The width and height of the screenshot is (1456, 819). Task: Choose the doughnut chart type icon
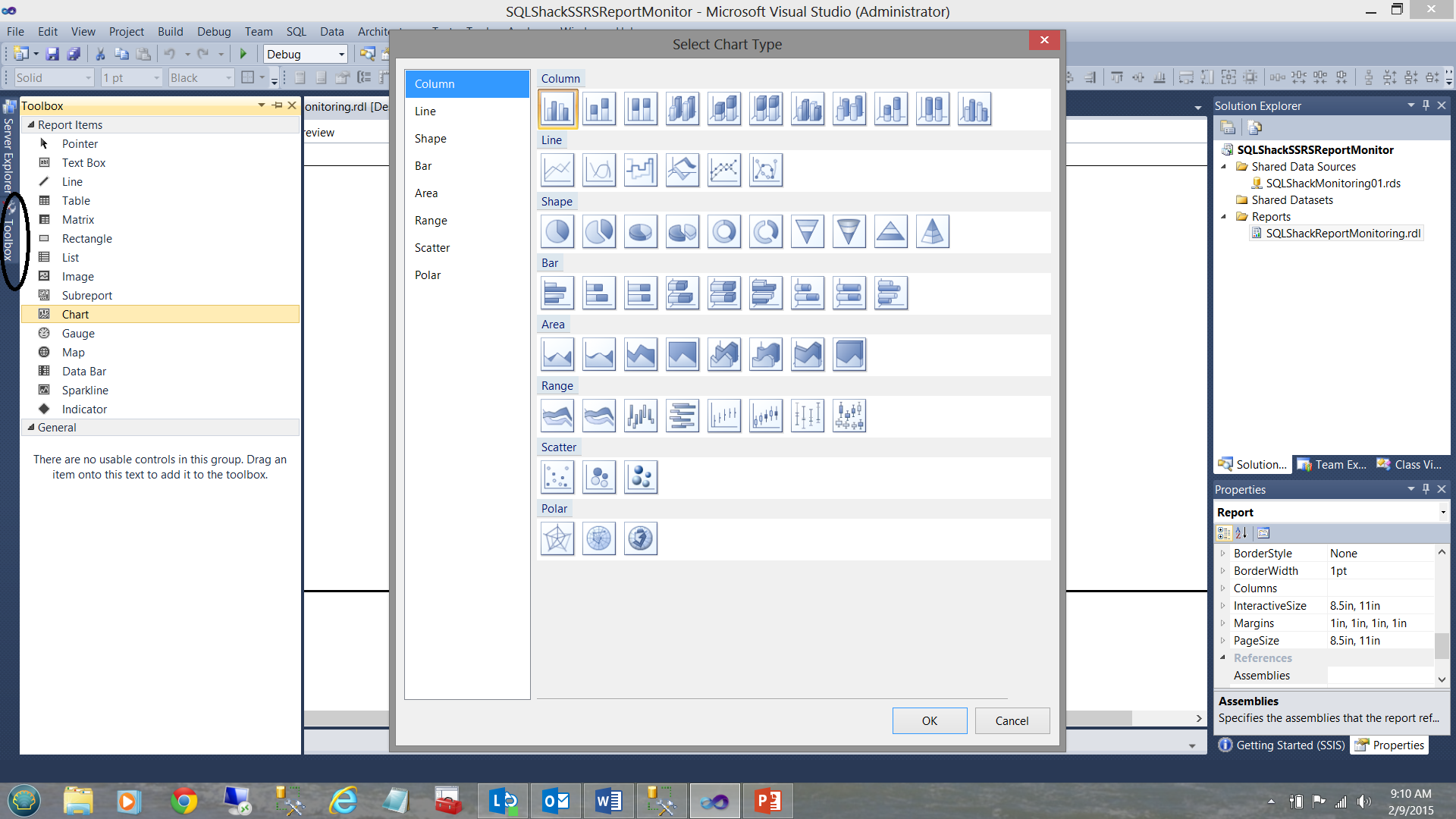coord(724,231)
